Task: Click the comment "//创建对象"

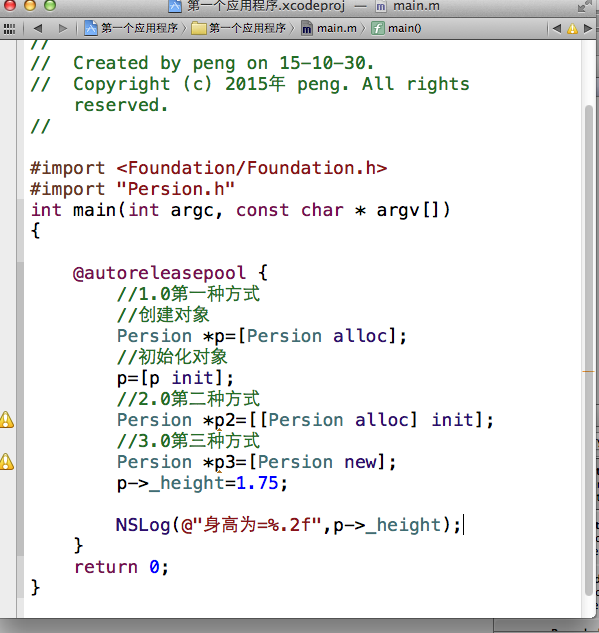Action: coord(163,315)
